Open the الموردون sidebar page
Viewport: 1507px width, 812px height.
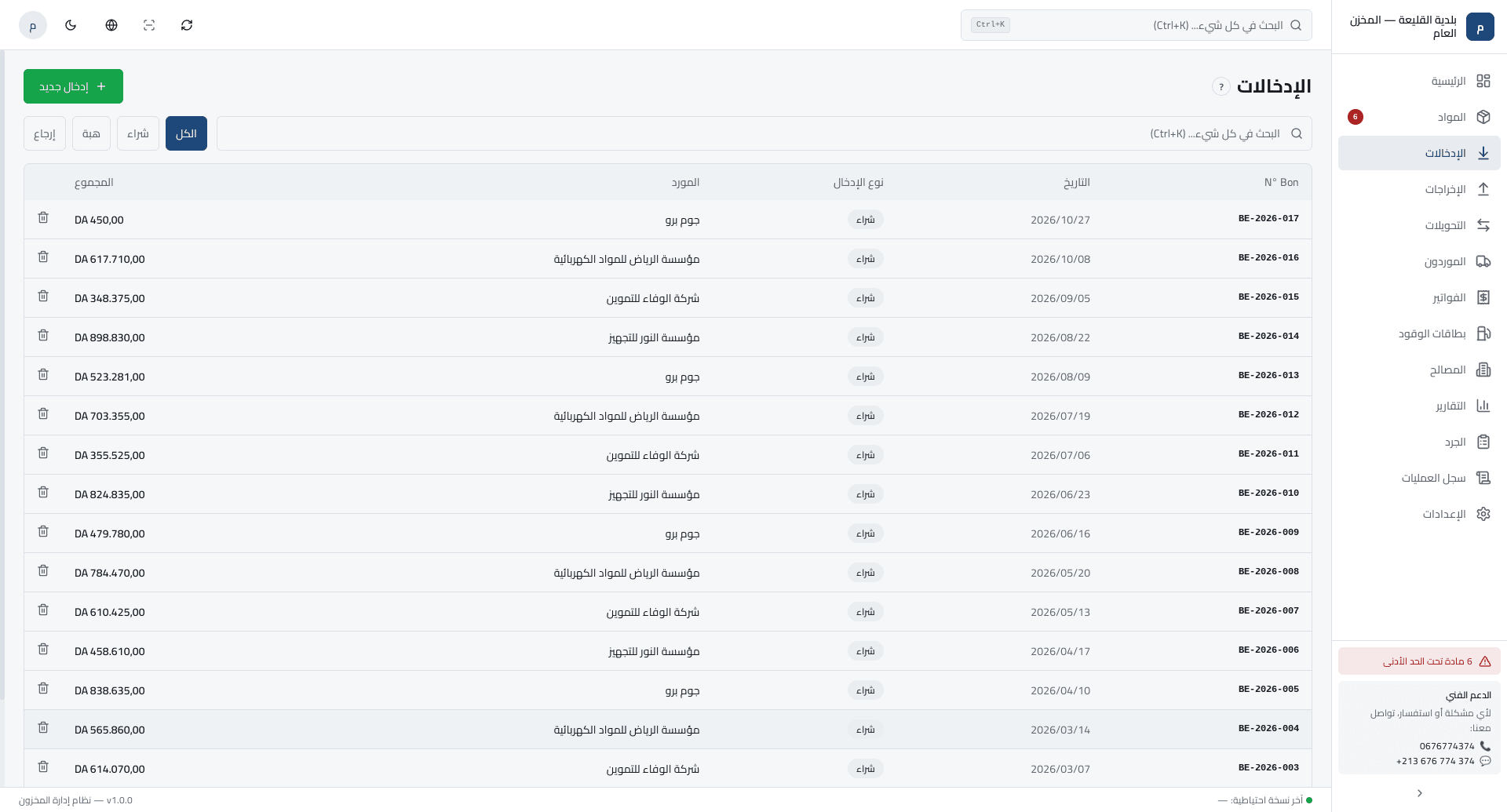[x=1419, y=261]
